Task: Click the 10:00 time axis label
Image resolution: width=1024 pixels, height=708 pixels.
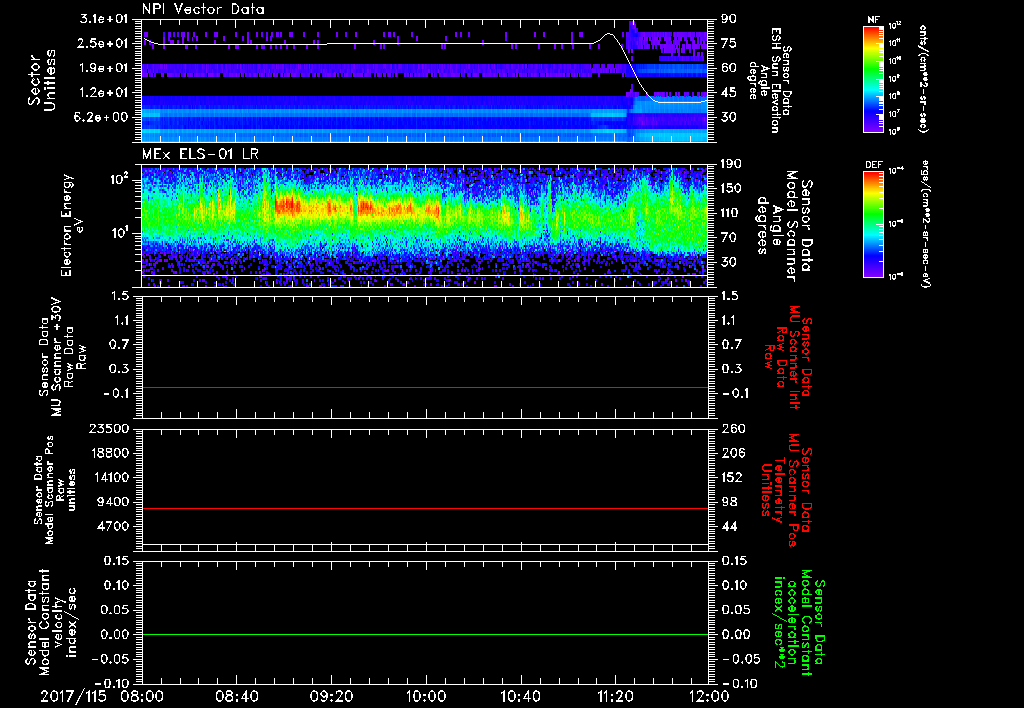Action: (426, 696)
